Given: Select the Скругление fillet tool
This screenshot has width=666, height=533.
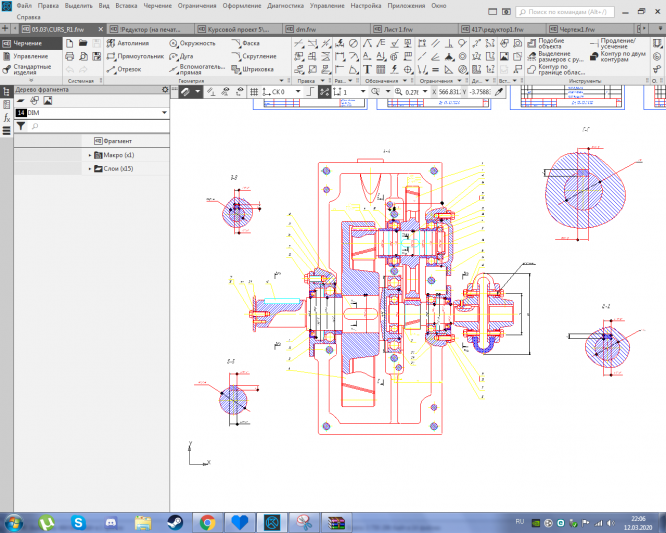Looking at the screenshot, I should 257,56.
